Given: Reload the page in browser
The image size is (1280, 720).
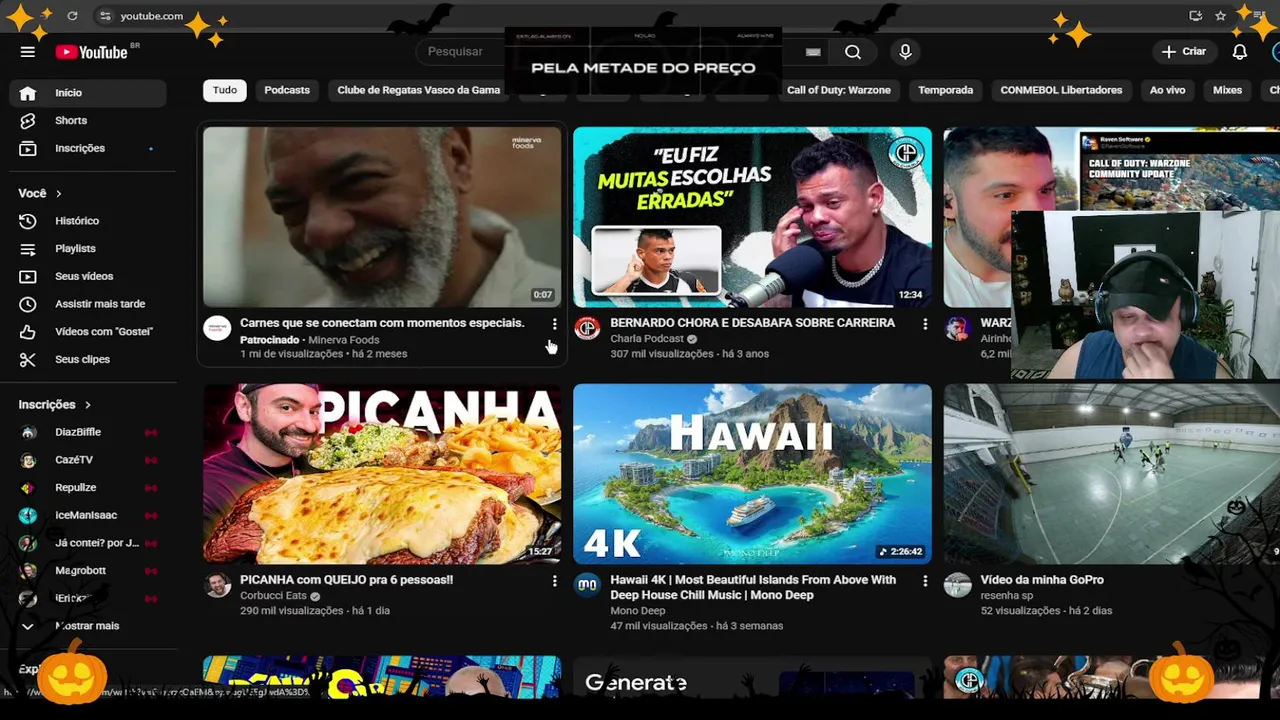Looking at the screenshot, I should (x=72, y=16).
